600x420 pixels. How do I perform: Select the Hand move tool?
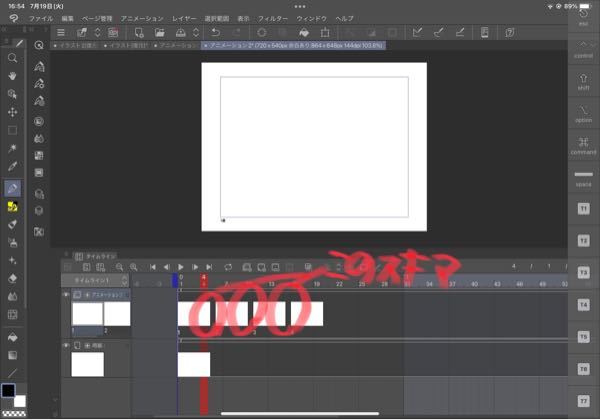tap(12, 76)
